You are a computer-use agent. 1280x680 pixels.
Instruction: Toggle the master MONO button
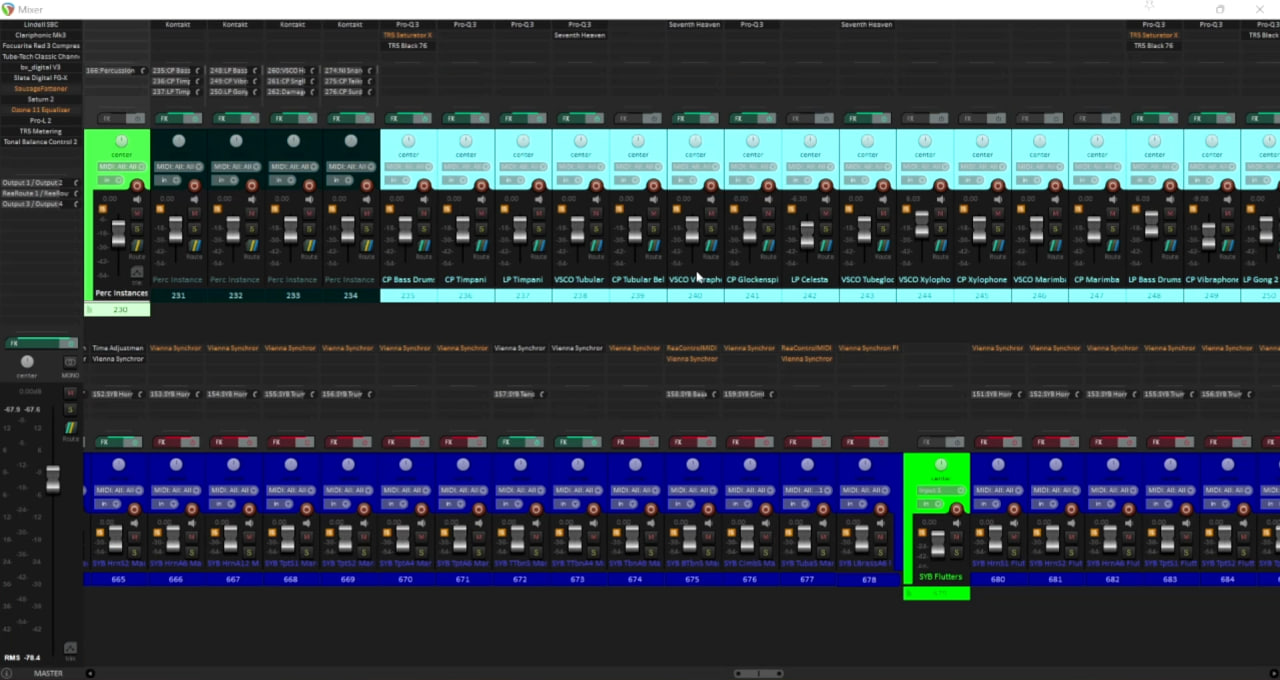click(x=70, y=362)
